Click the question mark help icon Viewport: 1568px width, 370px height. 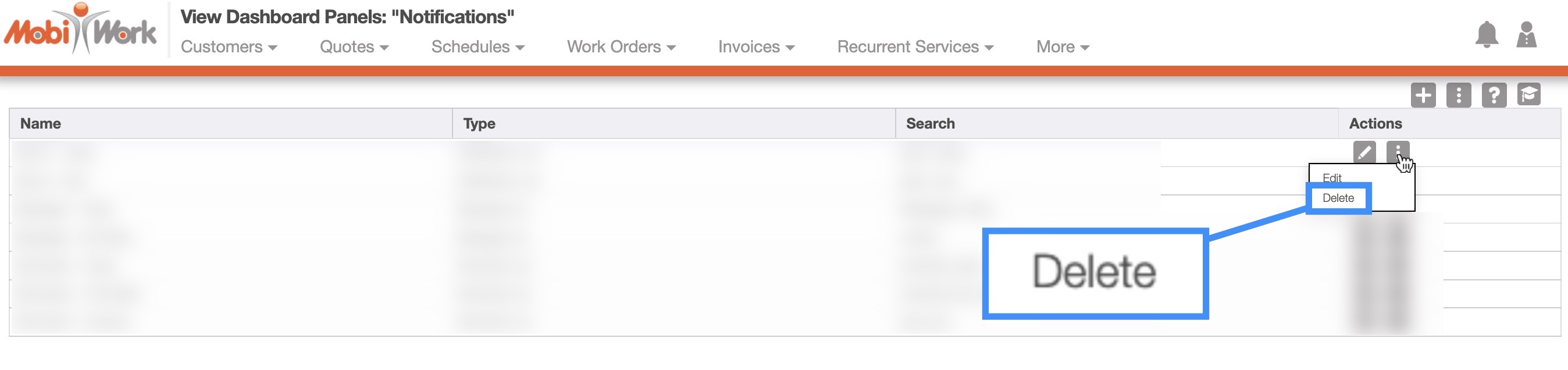click(x=1494, y=95)
